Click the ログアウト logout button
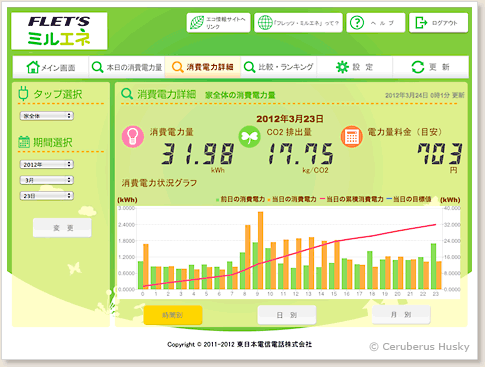 pyautogui.click(x=439, y=23)
